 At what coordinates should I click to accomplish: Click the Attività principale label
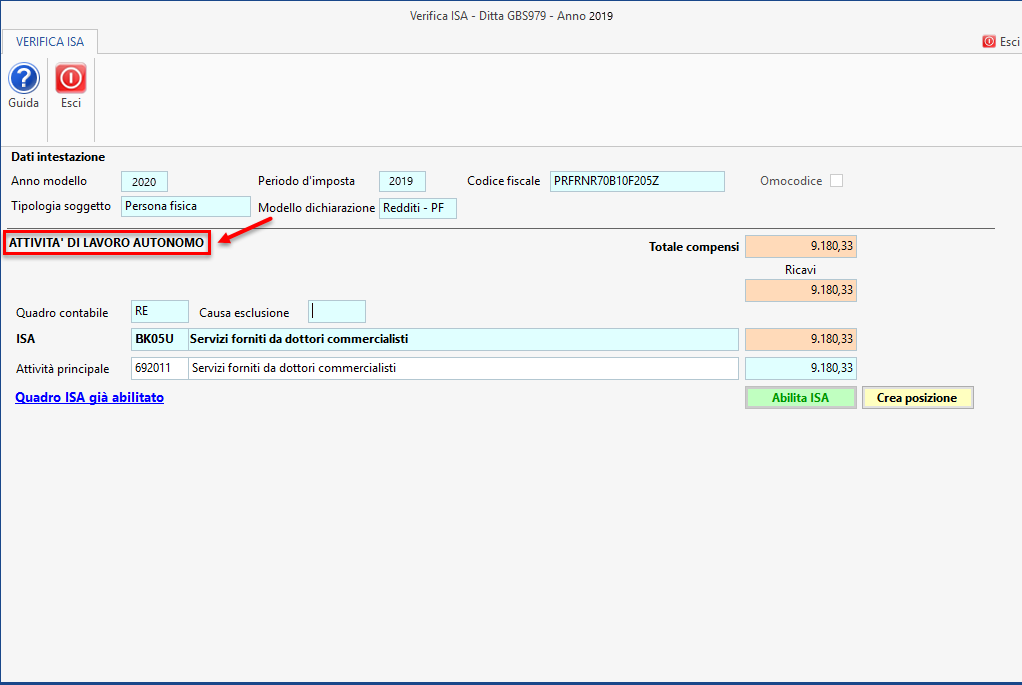pos(63,369)
